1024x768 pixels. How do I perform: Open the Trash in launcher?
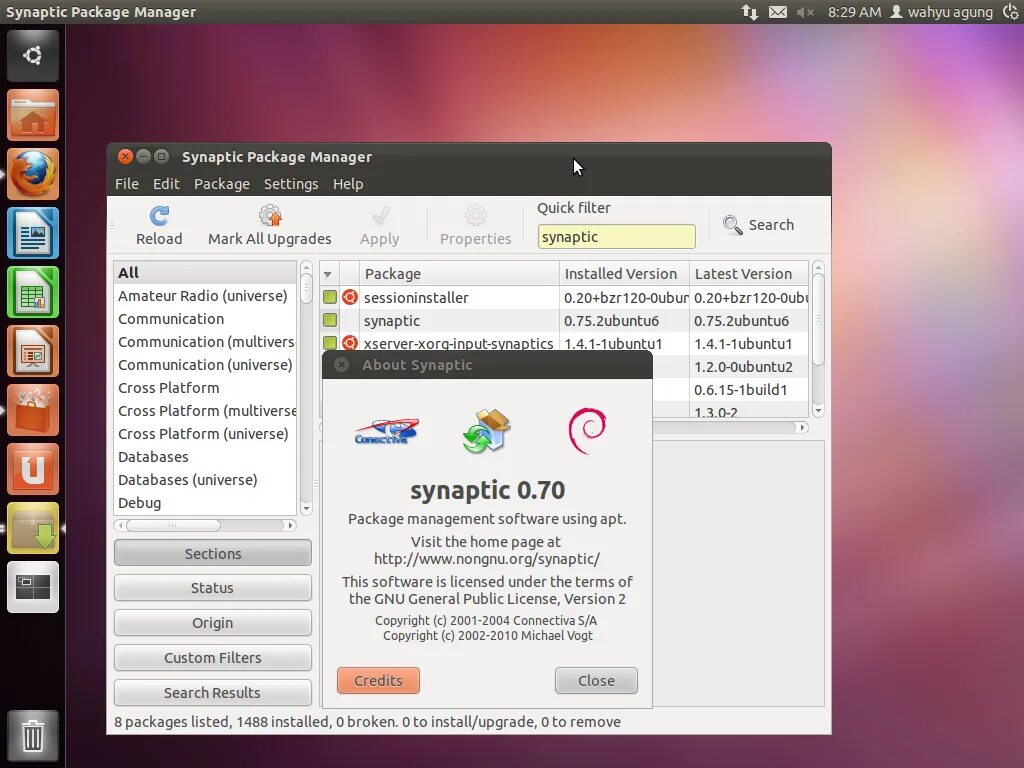pyautogui.click(x=33, y=736)
